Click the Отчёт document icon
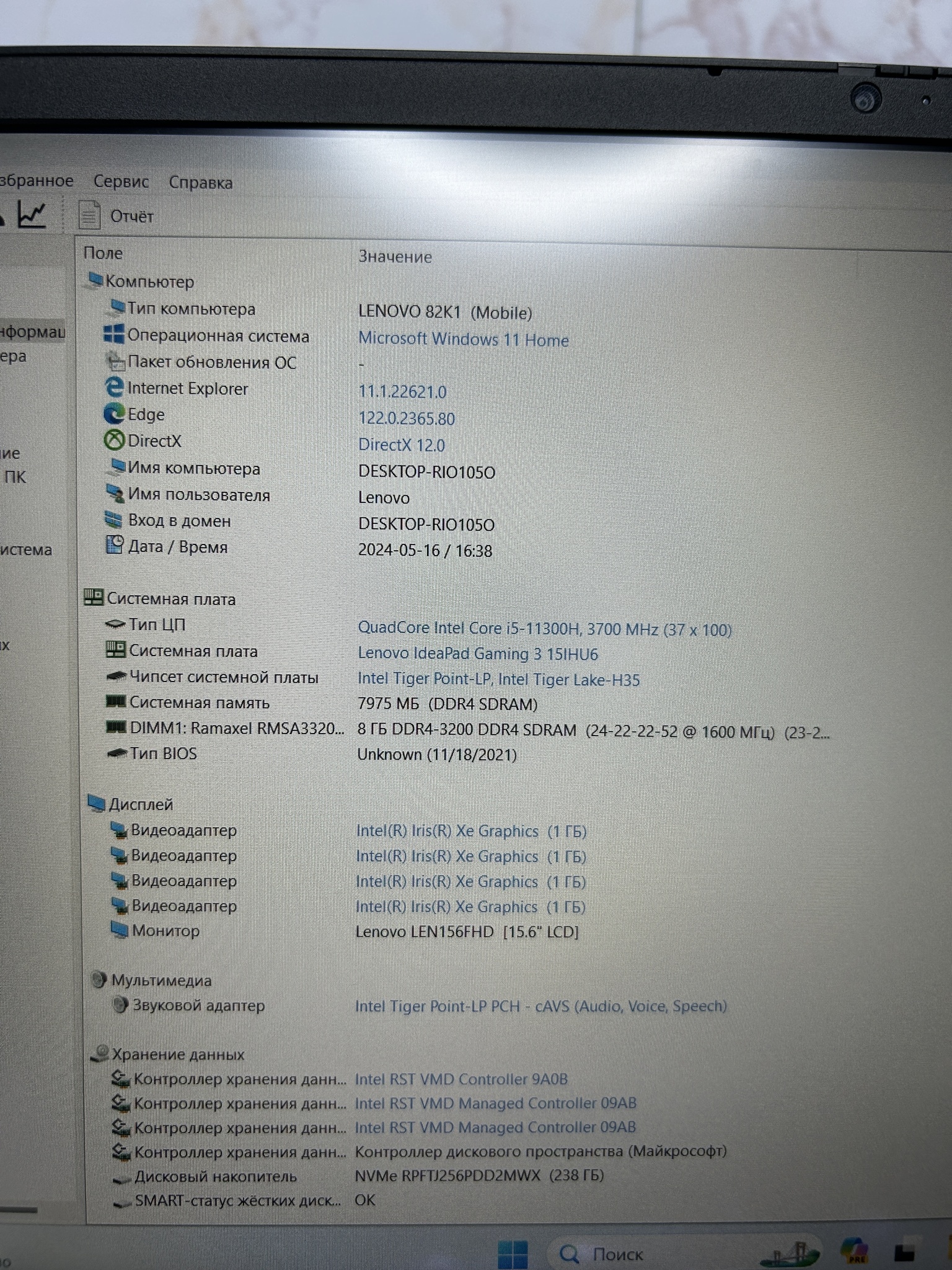 point(90,215)
